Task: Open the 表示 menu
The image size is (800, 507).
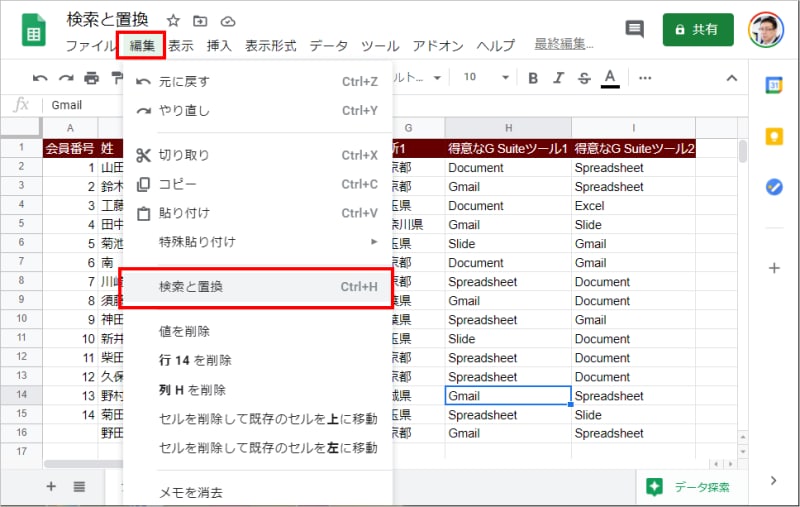Action: pyautogui.click(x=181, y=45)
